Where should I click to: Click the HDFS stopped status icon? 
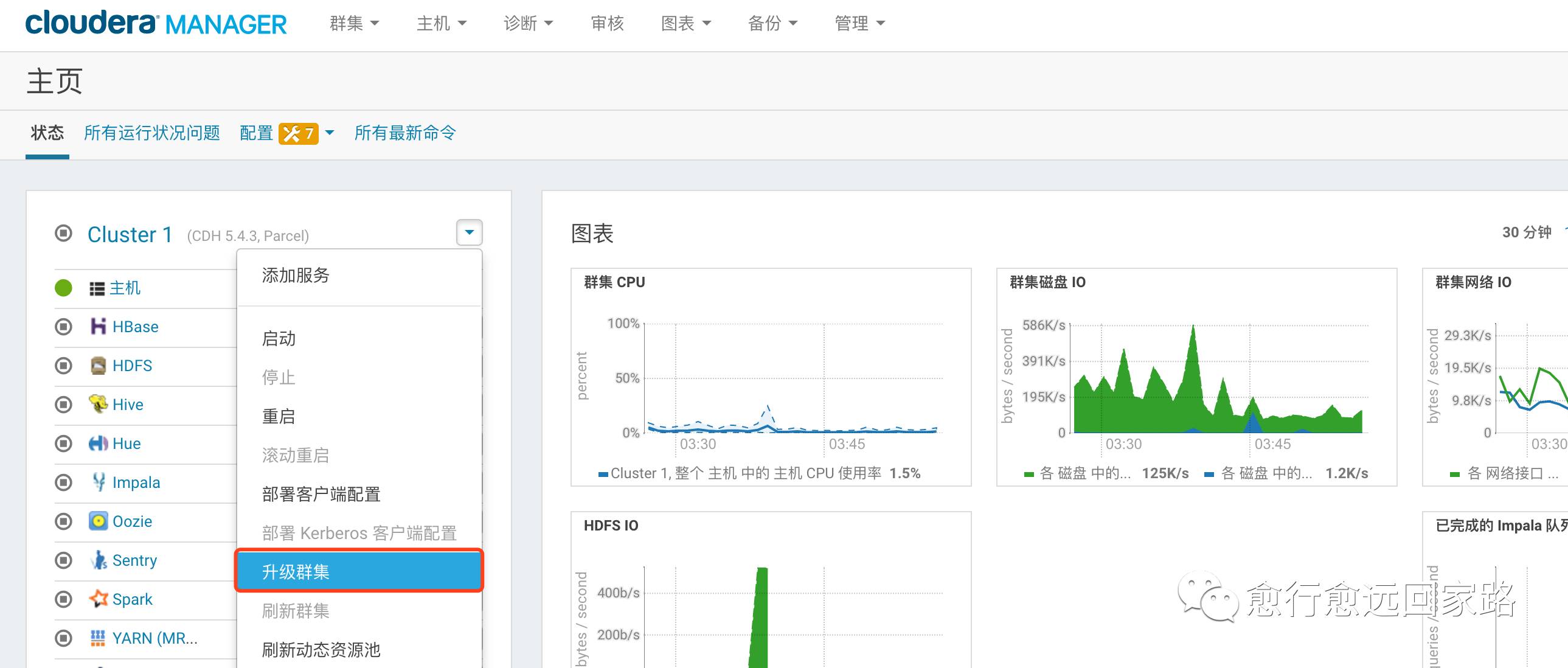click(63, 366)
